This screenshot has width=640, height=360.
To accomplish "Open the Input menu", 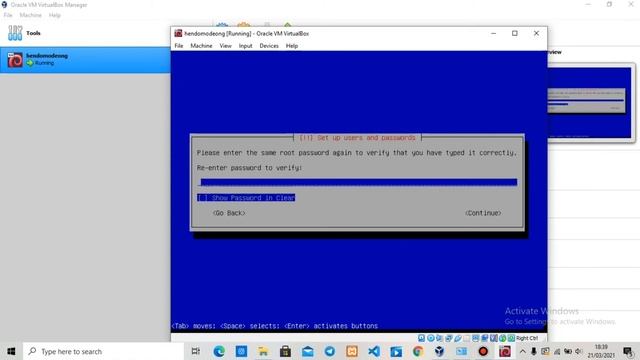I will (x=245, y=46).
